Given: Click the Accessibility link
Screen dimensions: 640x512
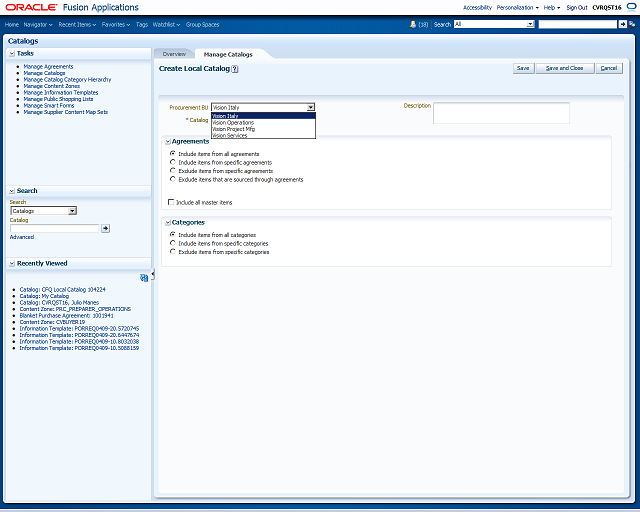Looking at the screenshot, I should [x=478, y=7].
